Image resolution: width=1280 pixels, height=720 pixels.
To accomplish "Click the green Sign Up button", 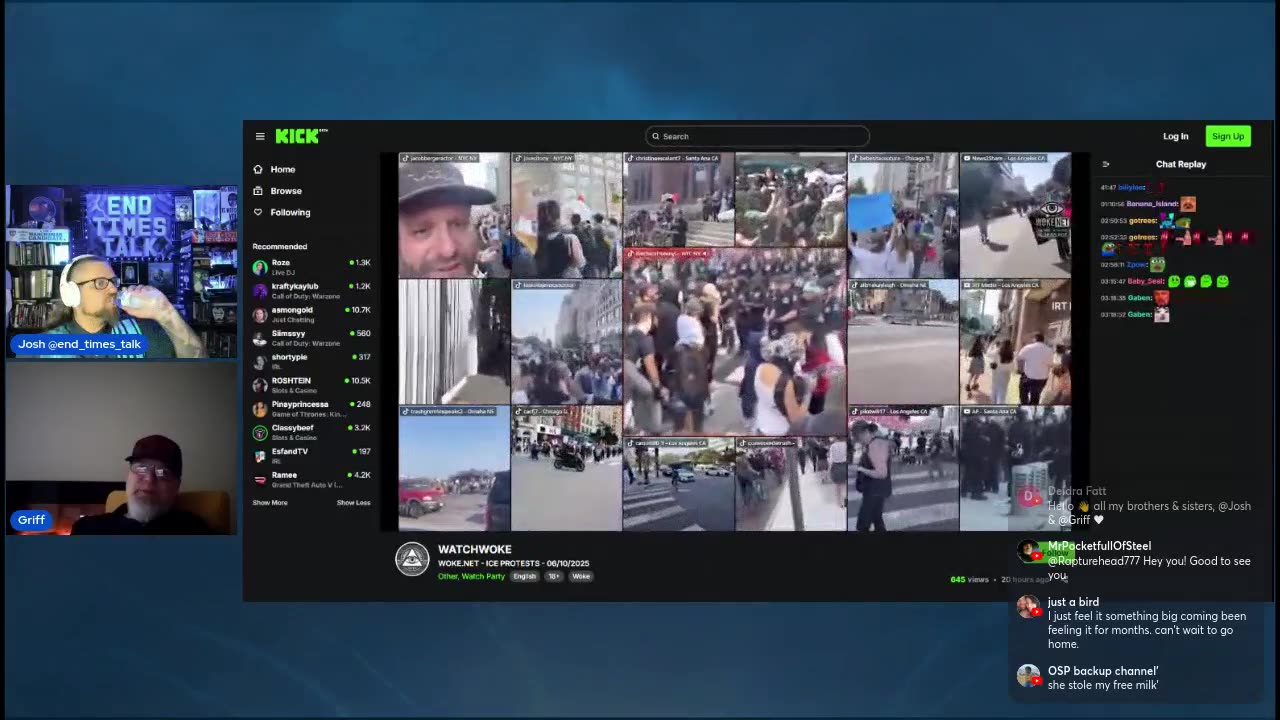I will pos(1228,136).
